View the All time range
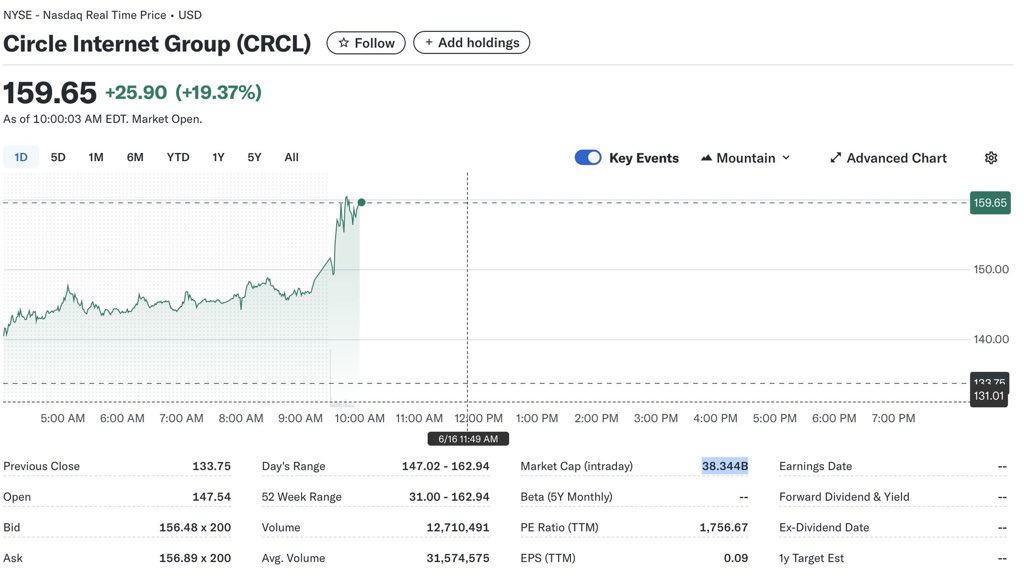 [291, 157]
